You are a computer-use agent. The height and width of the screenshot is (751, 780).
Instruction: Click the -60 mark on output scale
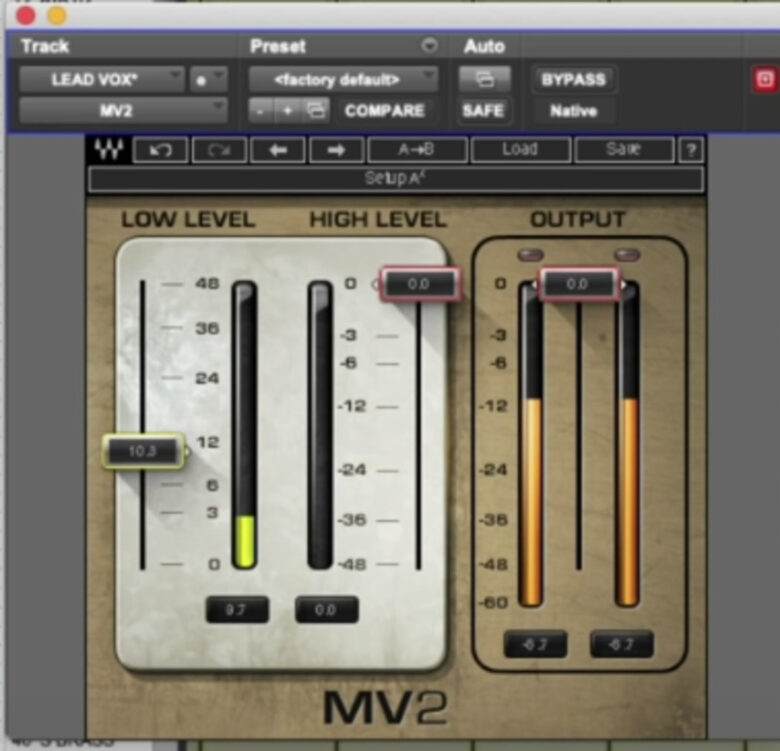(x=494, y=603)
